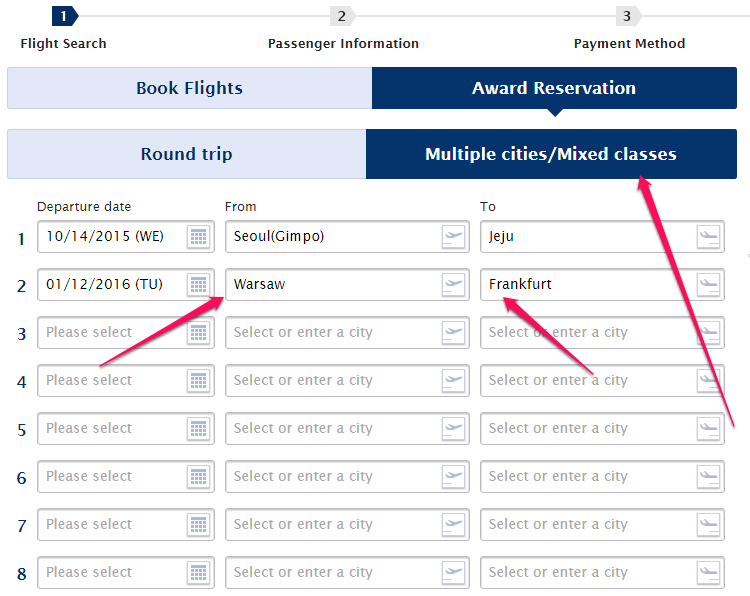Click landing plane icon in Jeju To field
Image resolution: width=750 pixels, height=596 pixels.
(x=708, y=237)
